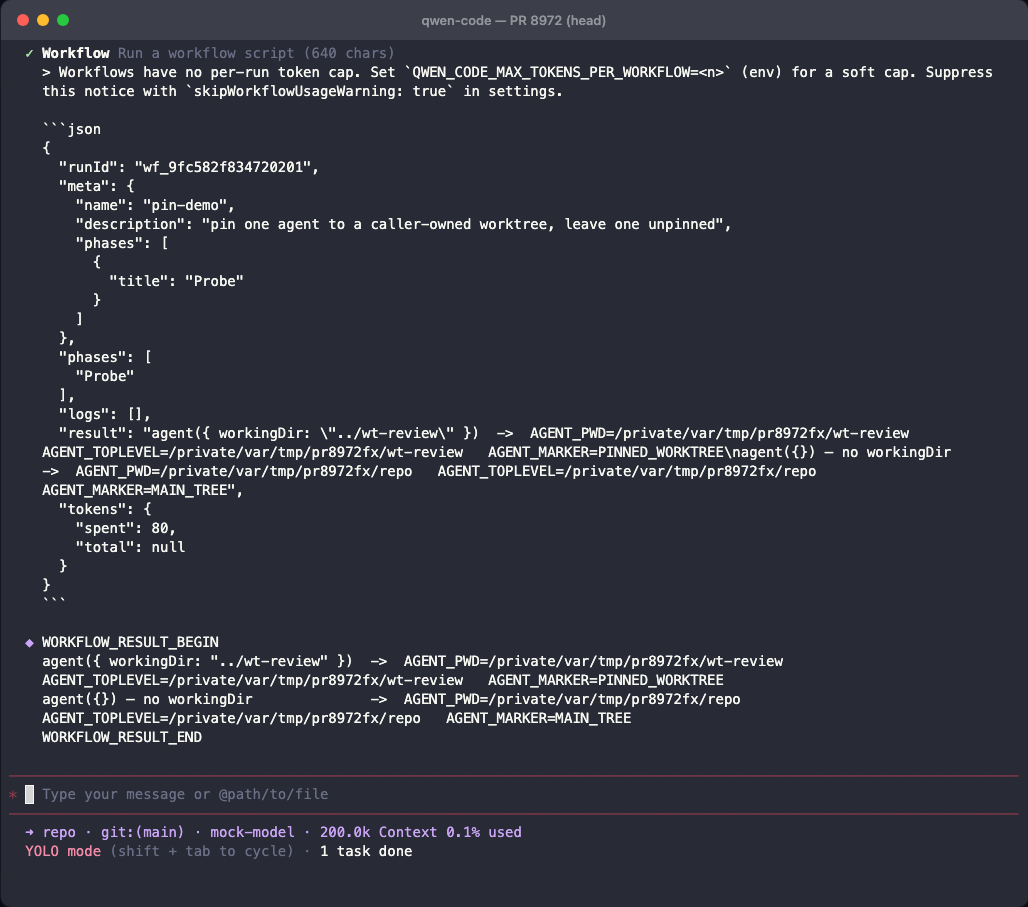Click the name value 'pin-demo'

point(185,205)
